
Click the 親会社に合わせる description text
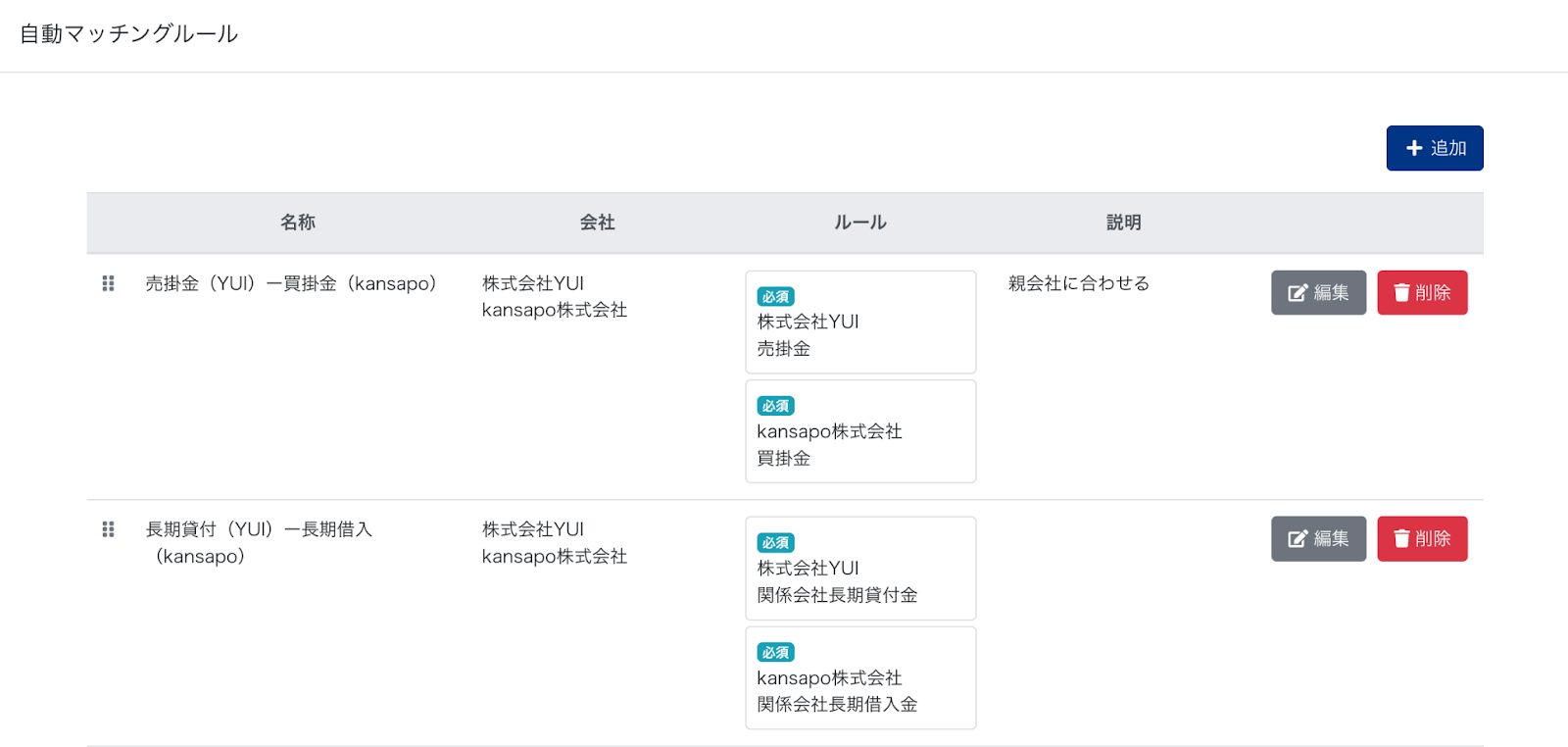tap(1079, 283)
